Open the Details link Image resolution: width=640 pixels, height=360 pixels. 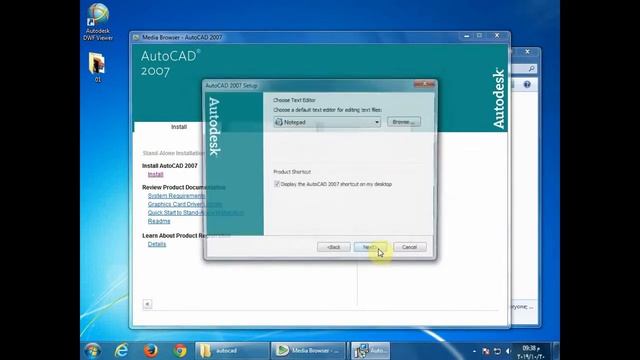[157, 244]
